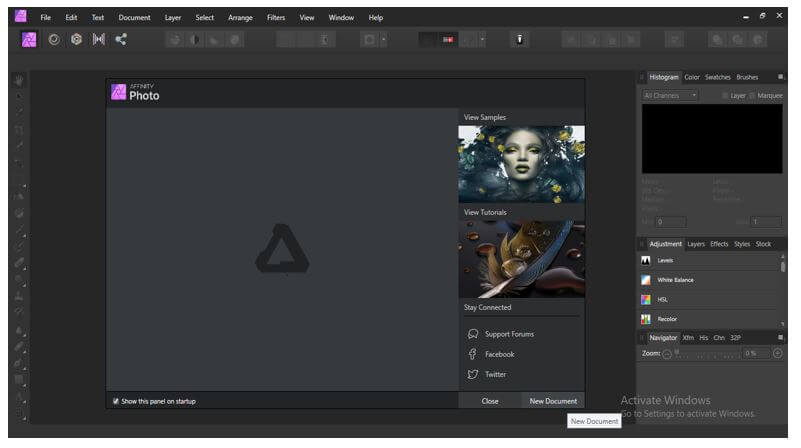Screen dimensions: 801x448
Task: Click the Facebook icon
Action: 473,354
